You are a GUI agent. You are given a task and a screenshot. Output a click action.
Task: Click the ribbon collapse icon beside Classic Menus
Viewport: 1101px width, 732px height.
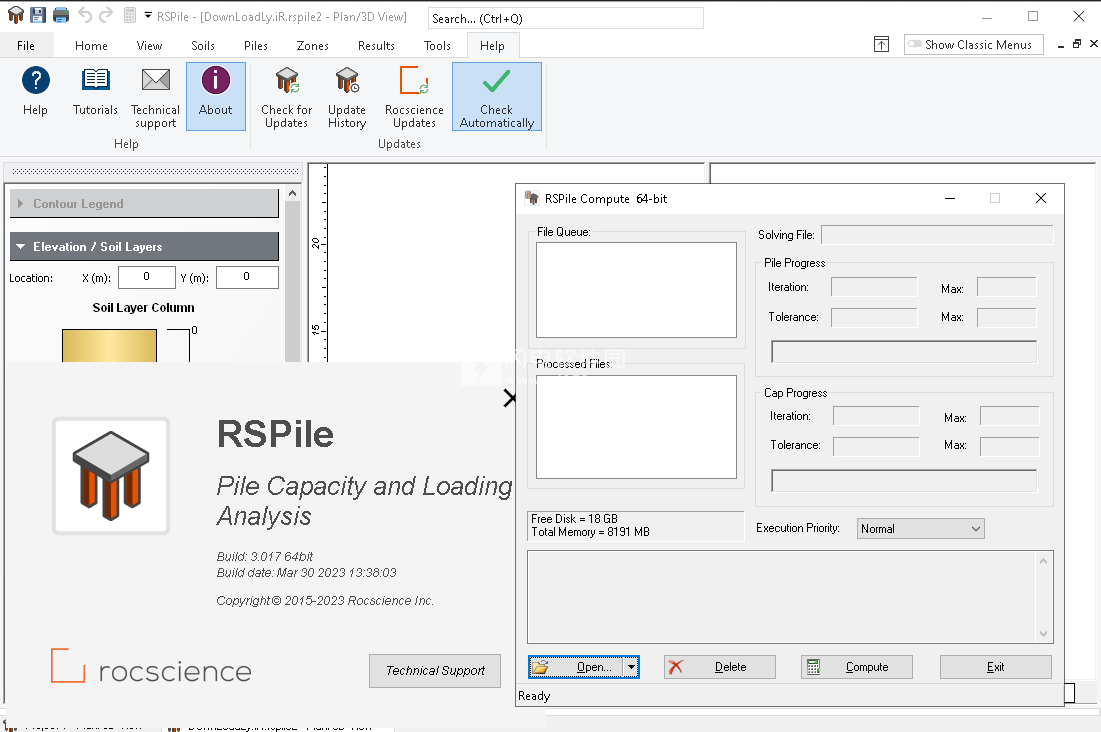(x=881, y=44)
